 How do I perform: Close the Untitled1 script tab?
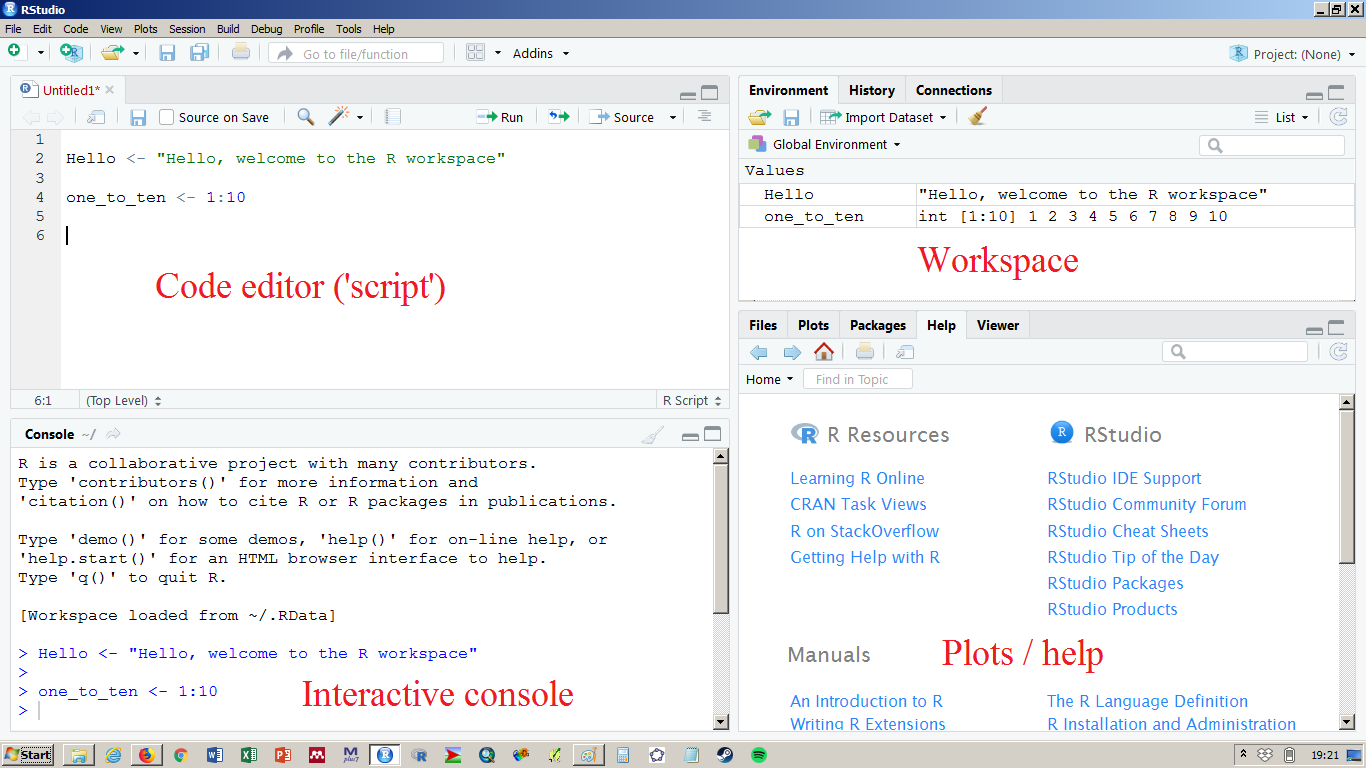point(110,90)
